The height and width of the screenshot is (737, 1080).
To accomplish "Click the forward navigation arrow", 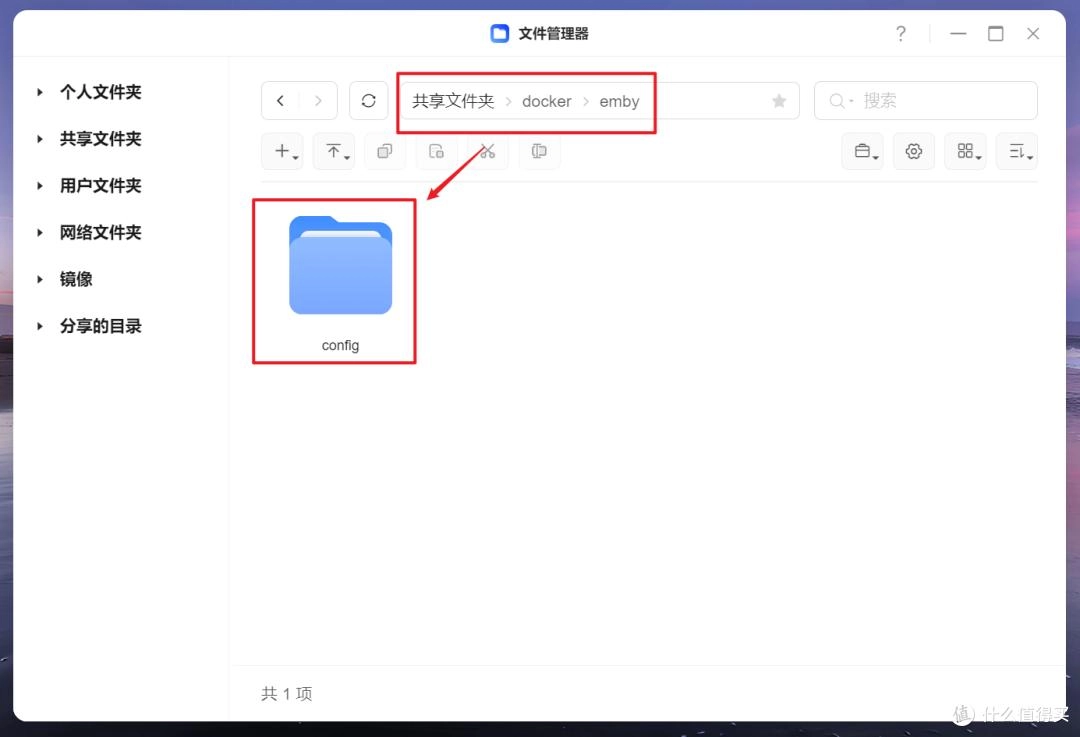I will (318, 101).
